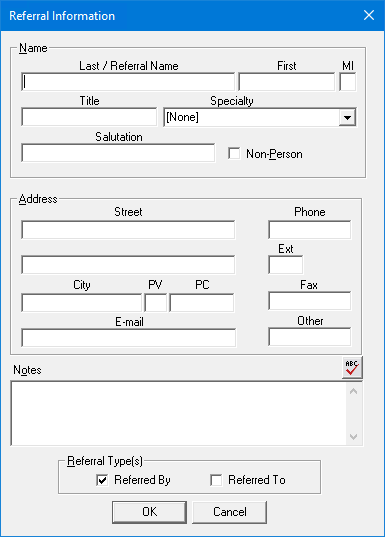Click into the First name field

pos(286,82)
